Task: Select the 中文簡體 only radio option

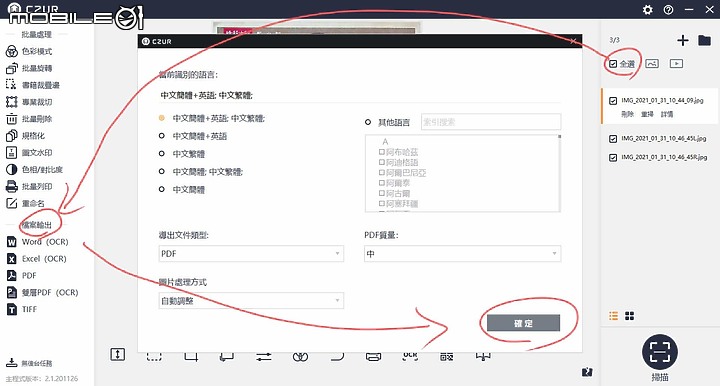Action: click(x=162, y=189)
